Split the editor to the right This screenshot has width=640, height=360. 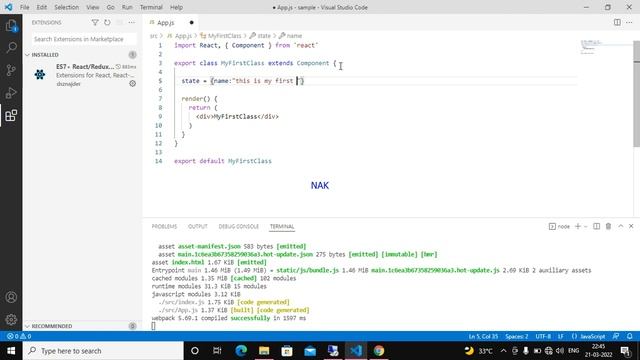pos(617,22)
